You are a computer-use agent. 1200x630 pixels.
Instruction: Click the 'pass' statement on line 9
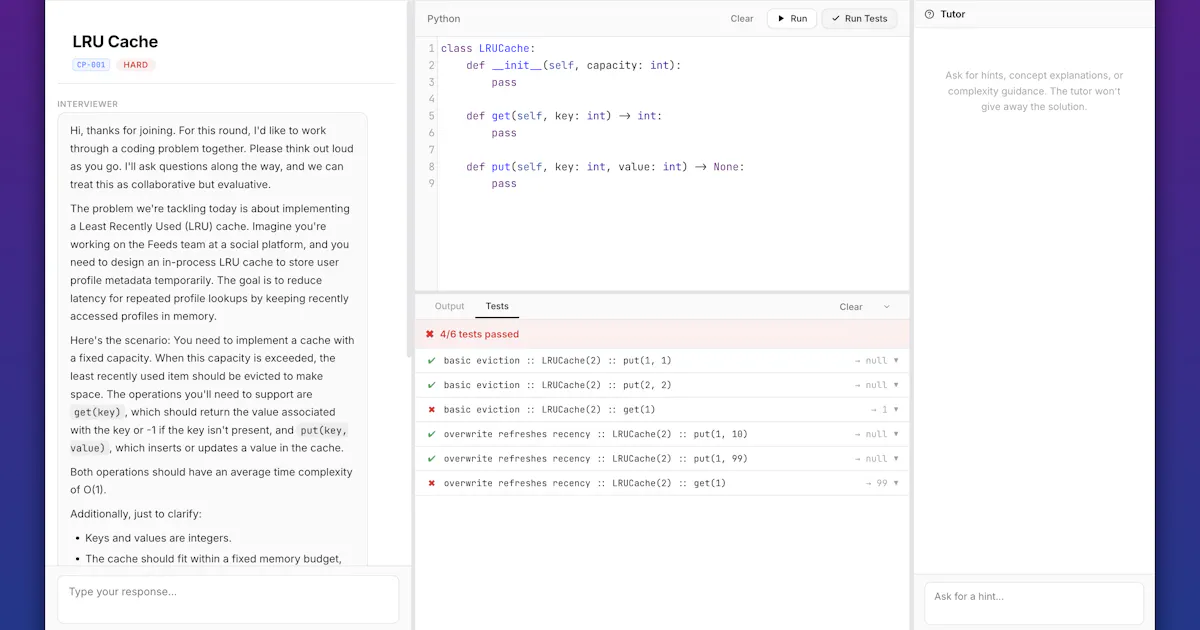(x=504, y=184)
